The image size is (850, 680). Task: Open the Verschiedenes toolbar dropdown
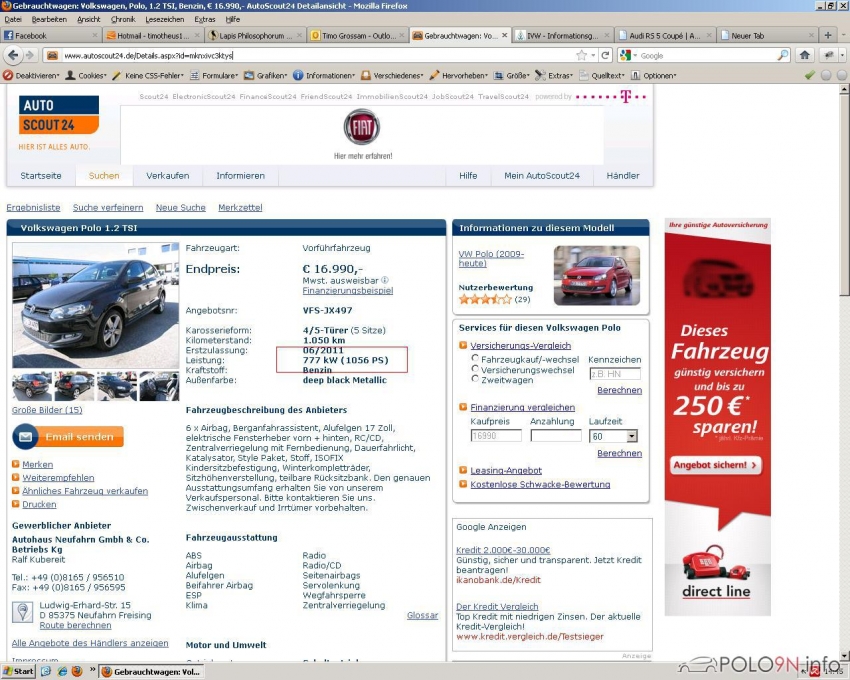(x=392, y=75)
